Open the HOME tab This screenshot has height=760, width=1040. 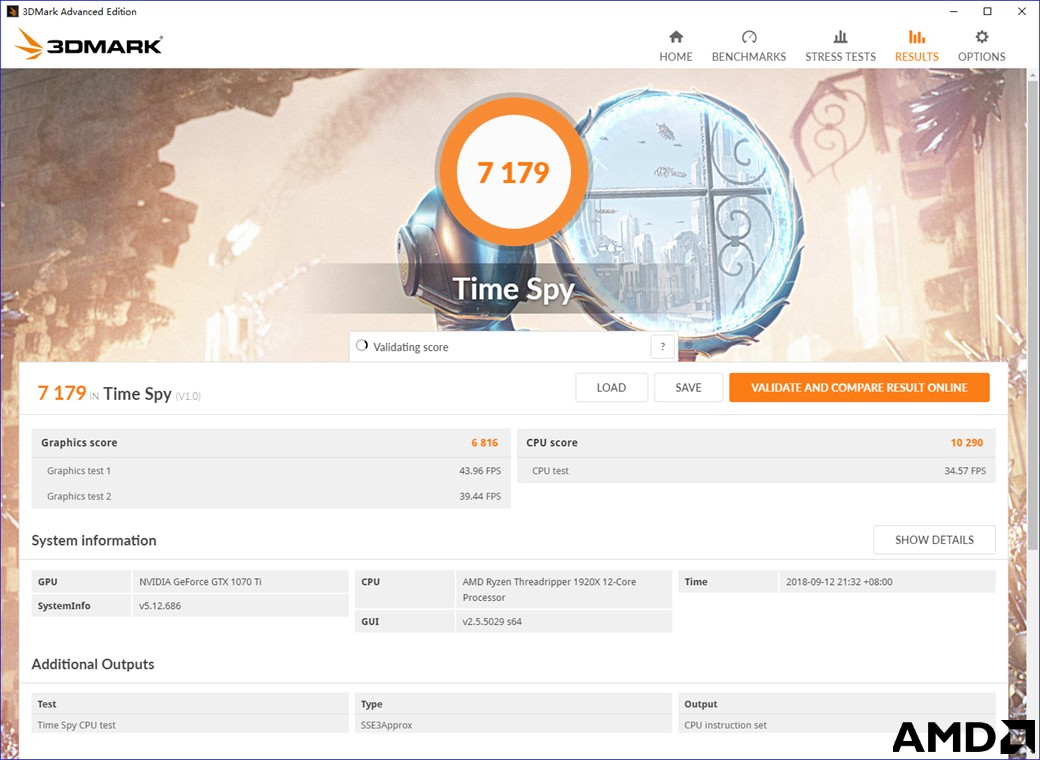[675, 46]
